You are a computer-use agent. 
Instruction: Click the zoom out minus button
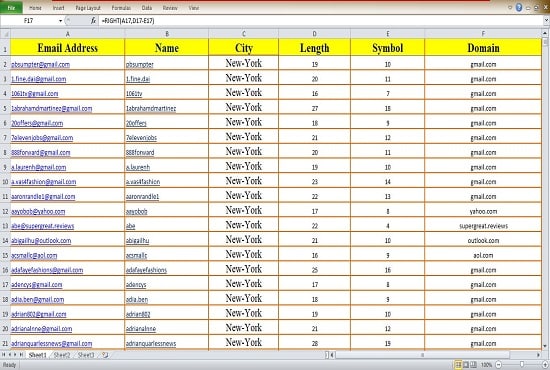[498, 365]
